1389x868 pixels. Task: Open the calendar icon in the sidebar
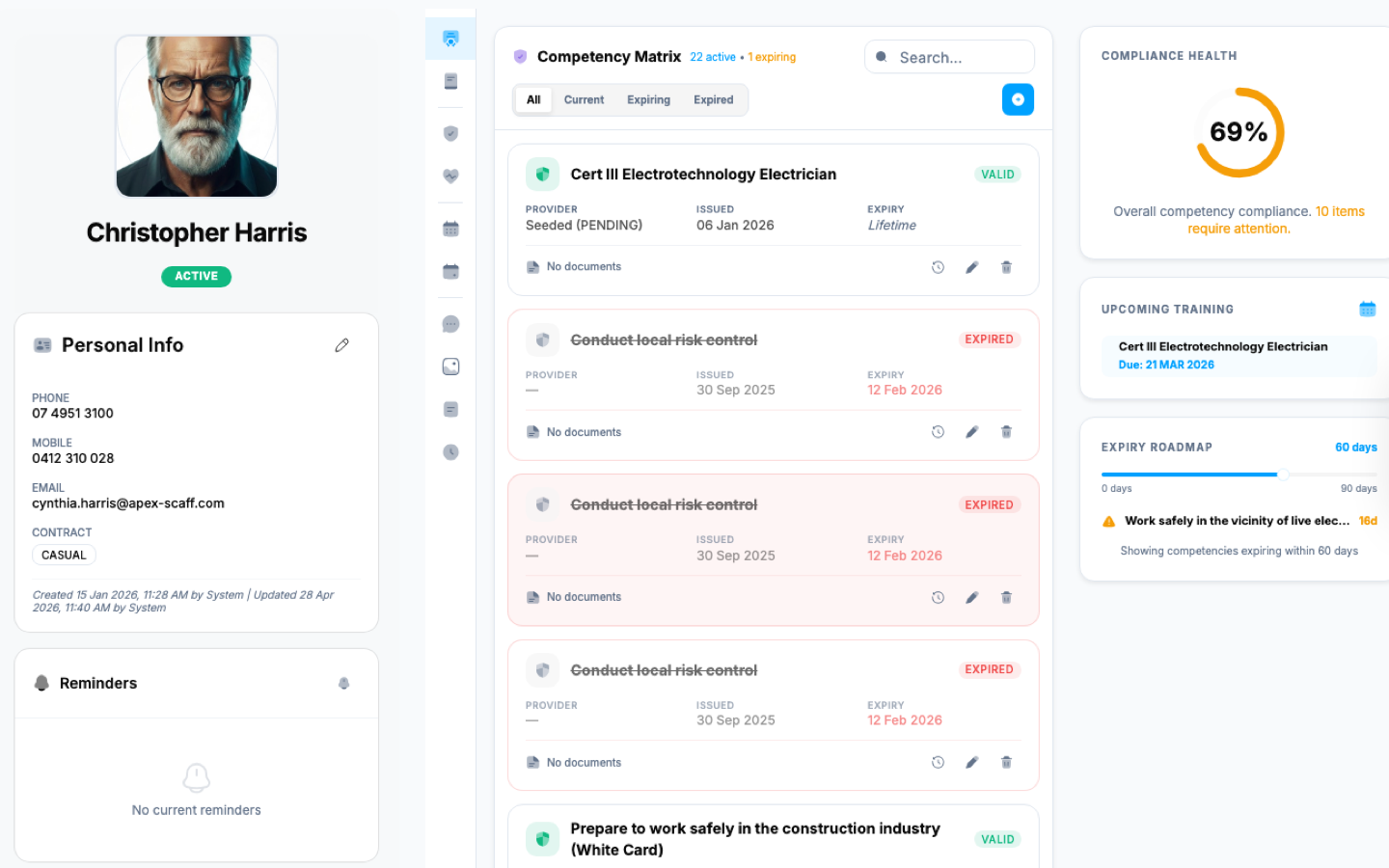(x=449, y=228)
